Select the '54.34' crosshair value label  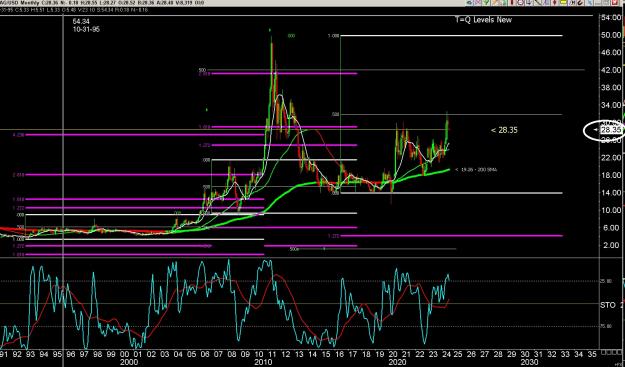click(x=81, y=21)
